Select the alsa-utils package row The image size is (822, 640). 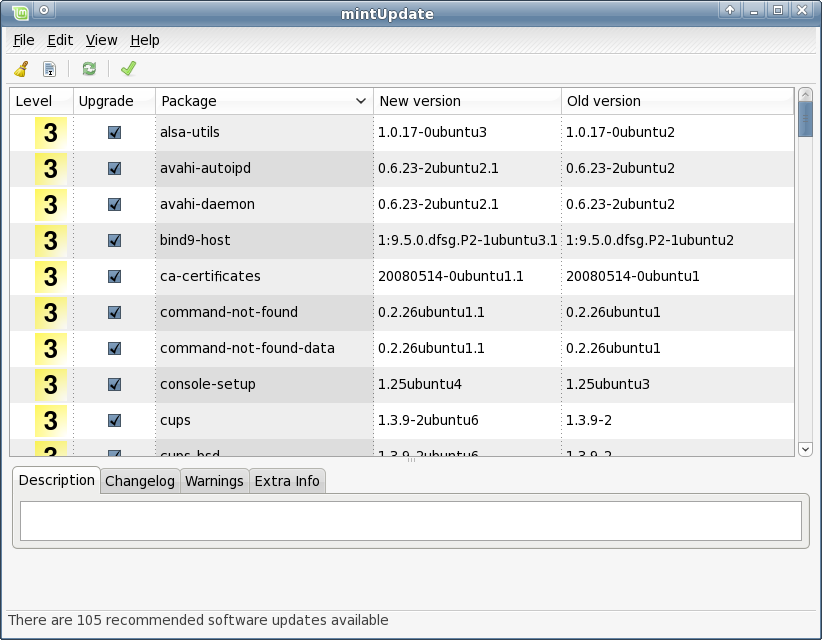click(402, 133)
